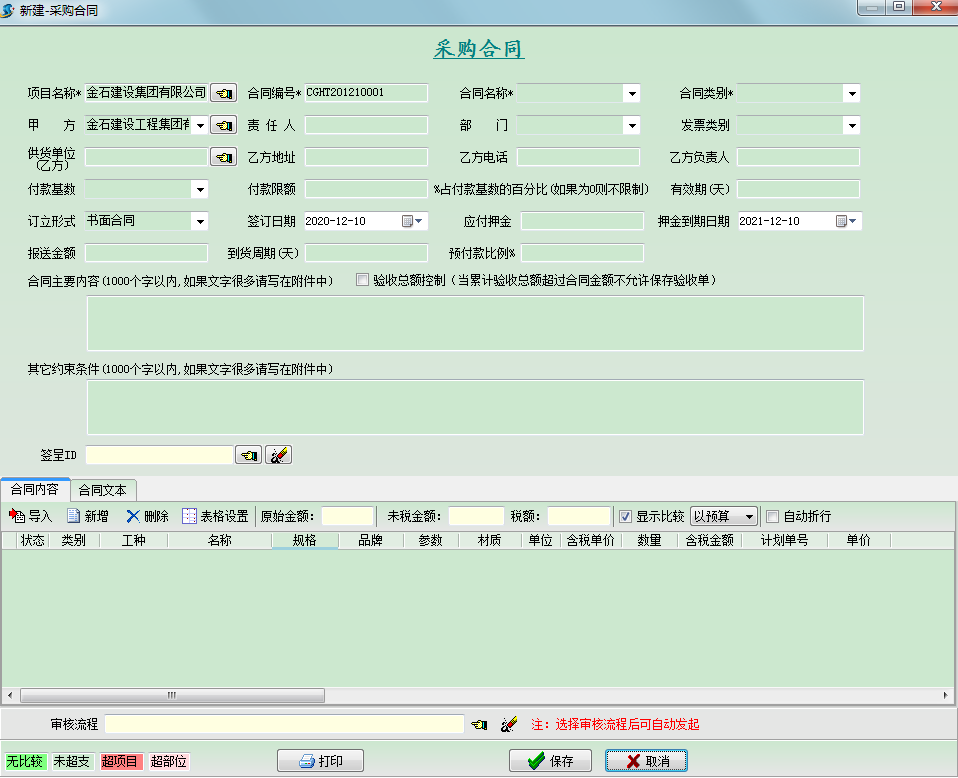
Task: Open the project name lookup selector
Action: point(224,92)
